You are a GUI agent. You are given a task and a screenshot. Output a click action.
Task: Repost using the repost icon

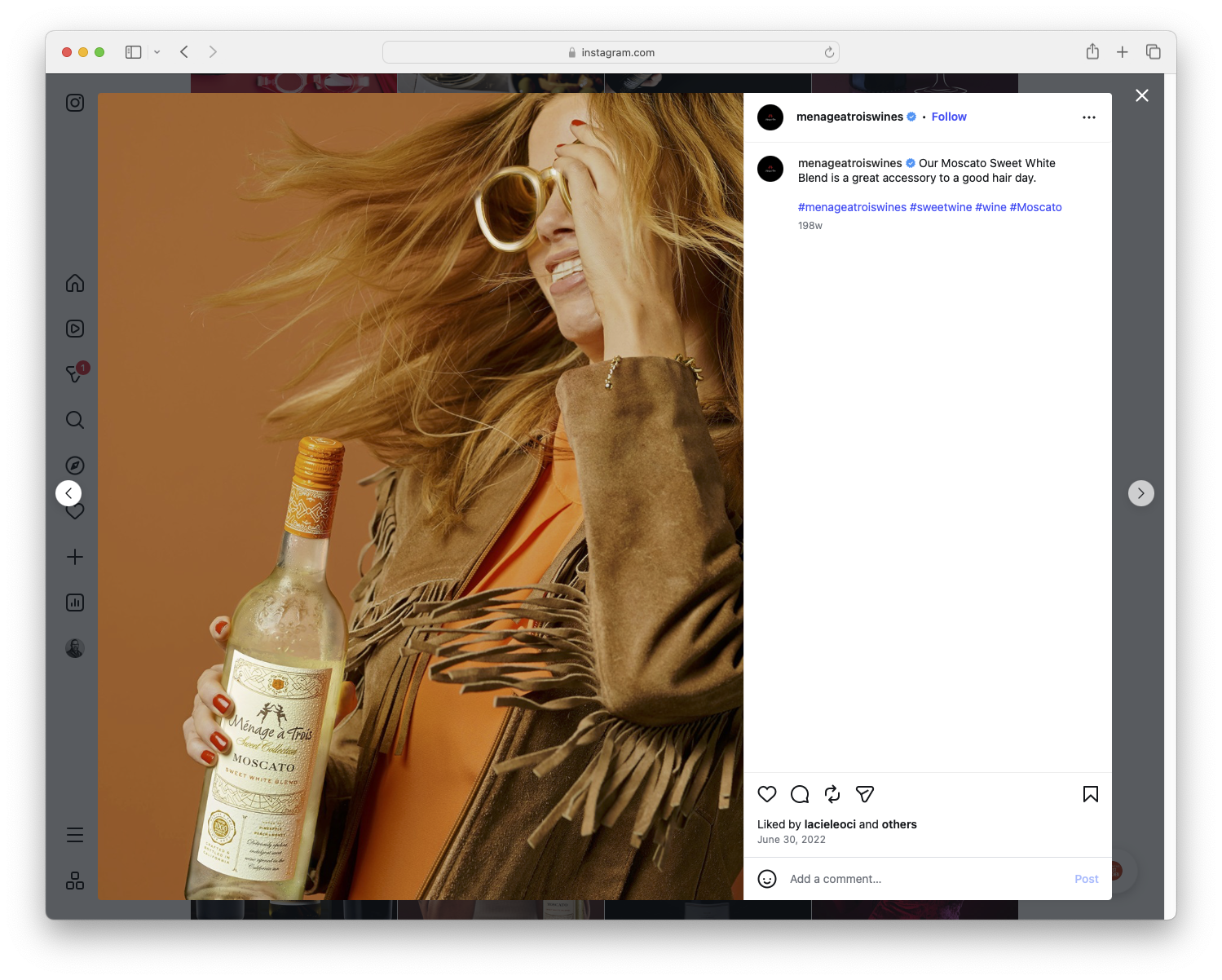click(x=832, y=794)
